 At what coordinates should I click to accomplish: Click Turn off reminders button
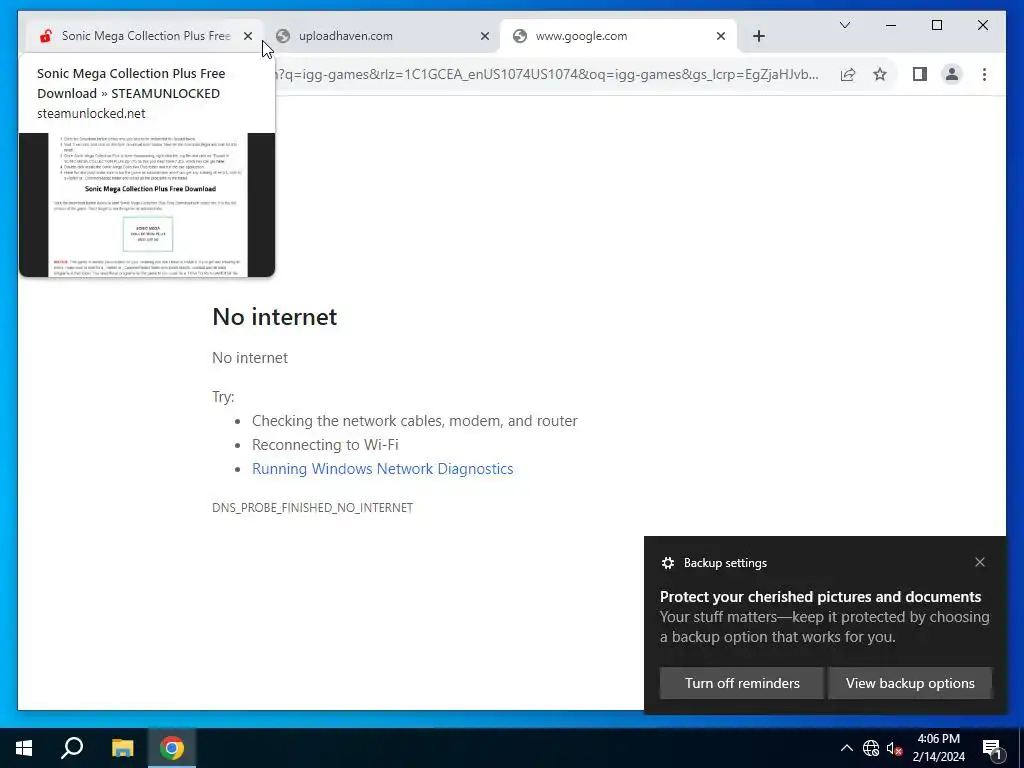[x=742, y=683]
